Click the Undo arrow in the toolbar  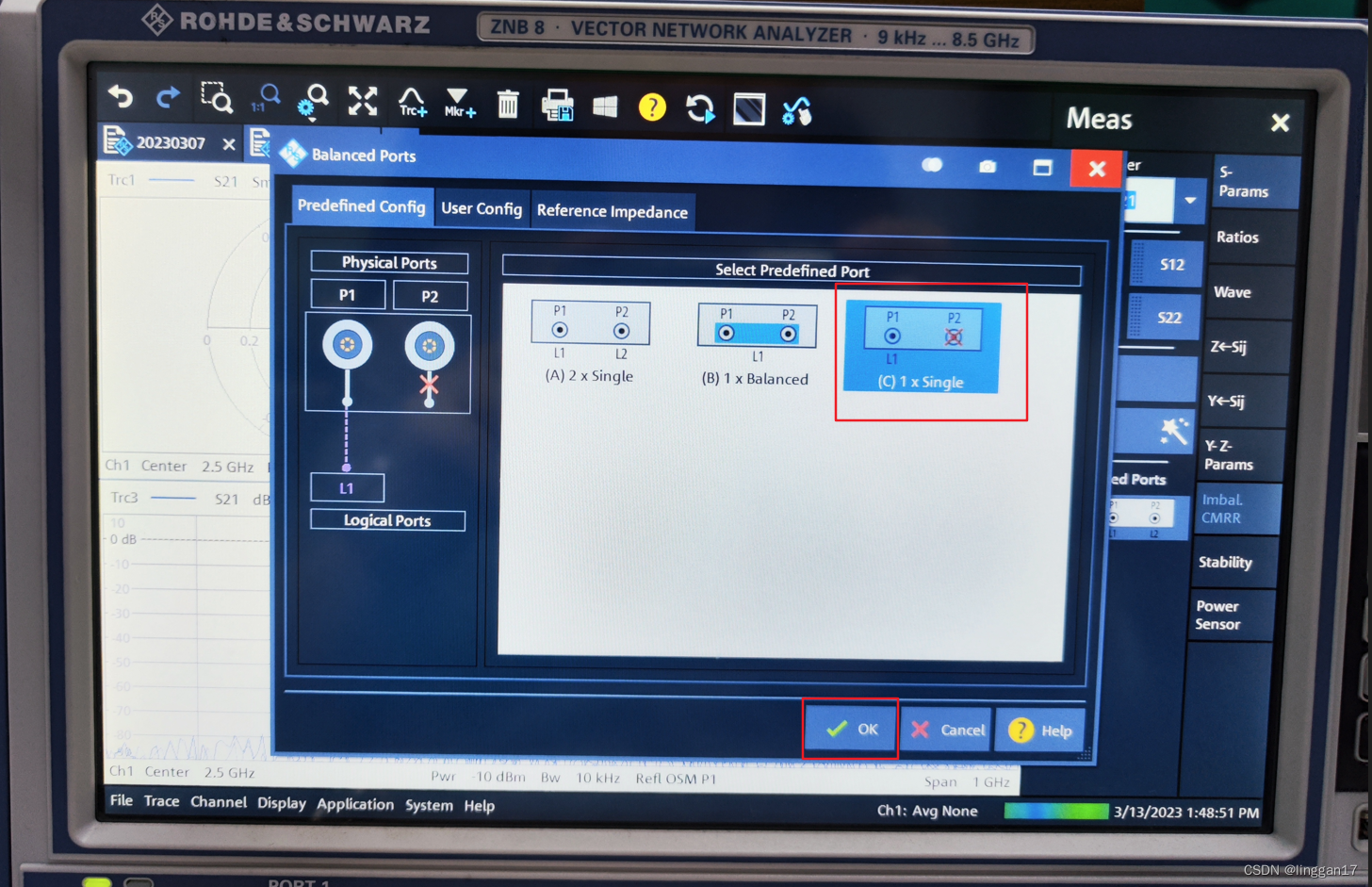click(121, 96)
